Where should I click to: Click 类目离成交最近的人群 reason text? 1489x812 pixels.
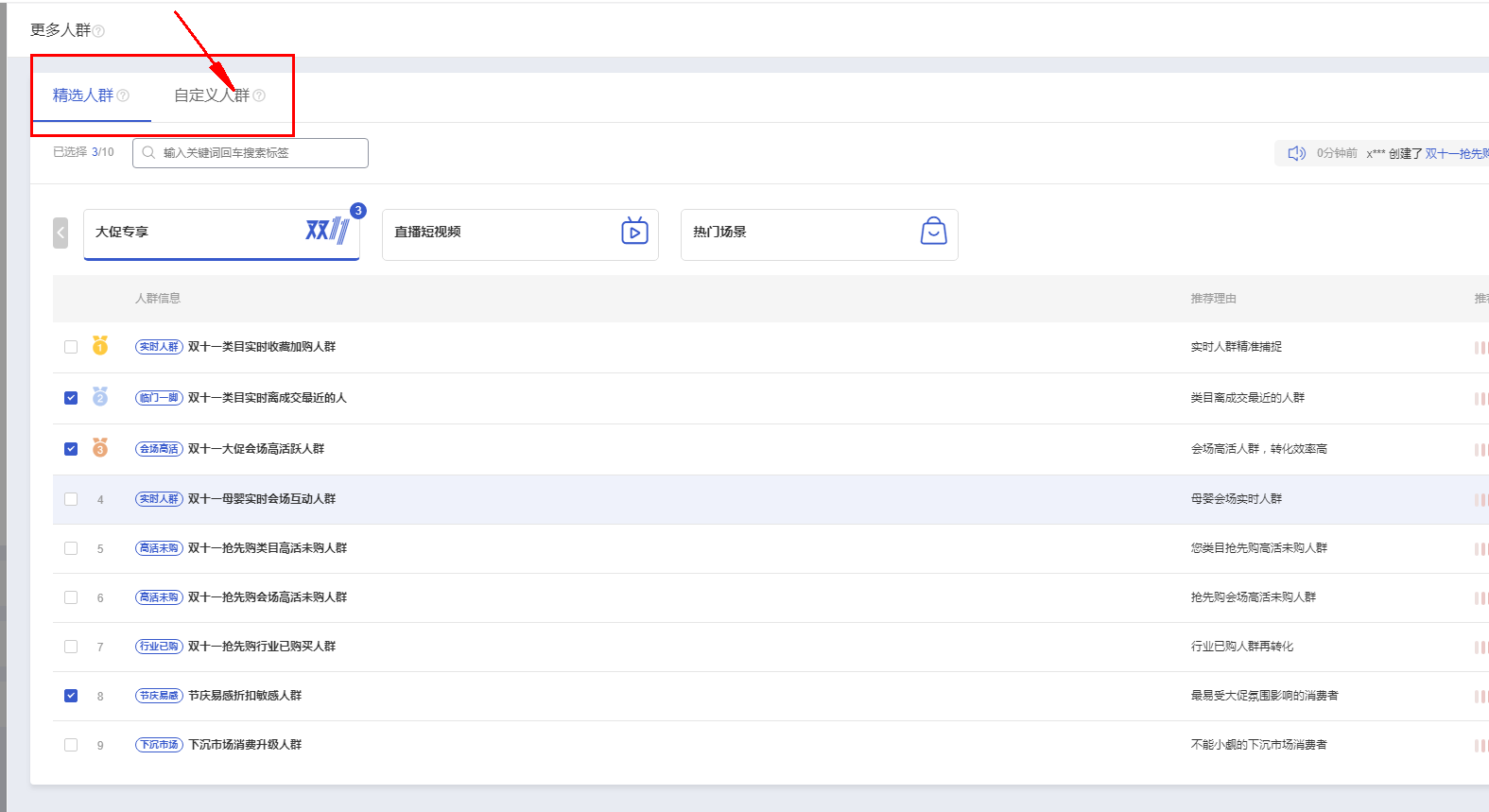click(1248, 398)
